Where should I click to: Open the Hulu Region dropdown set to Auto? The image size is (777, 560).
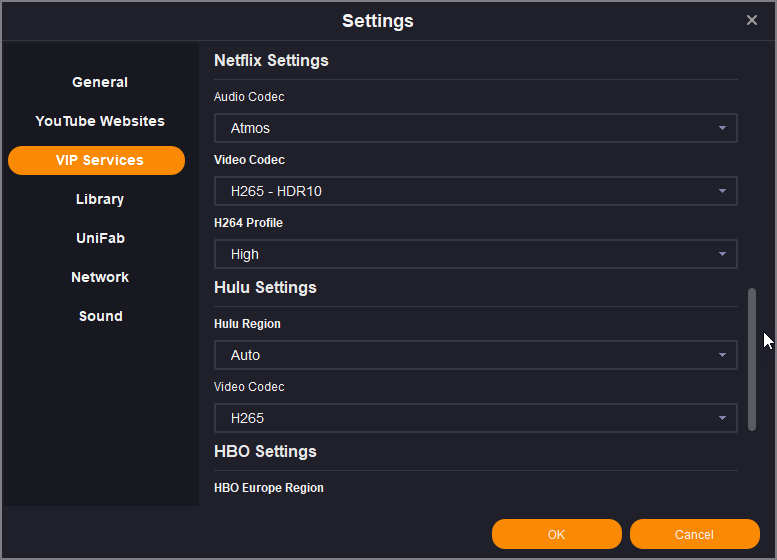[x=476, y=355]
